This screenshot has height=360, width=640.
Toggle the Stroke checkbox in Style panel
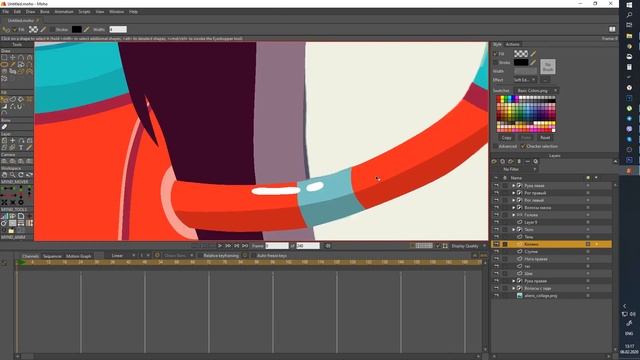click(496, 62)
